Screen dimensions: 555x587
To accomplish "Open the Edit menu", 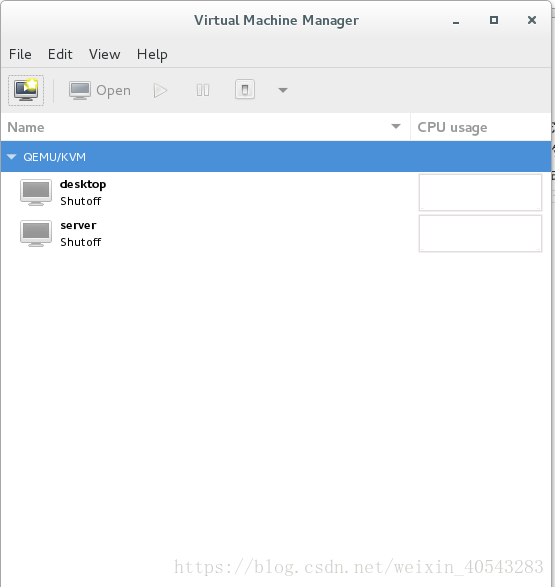I will pos(60,54).
